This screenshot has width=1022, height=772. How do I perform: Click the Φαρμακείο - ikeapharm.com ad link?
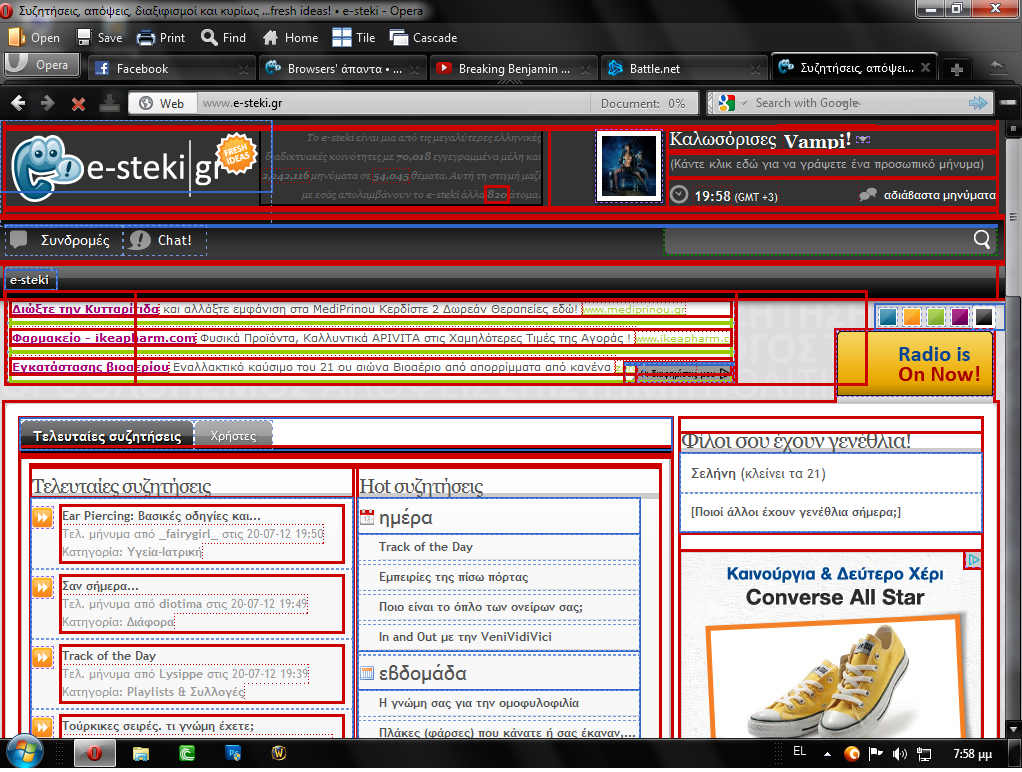tap(104, 338)
